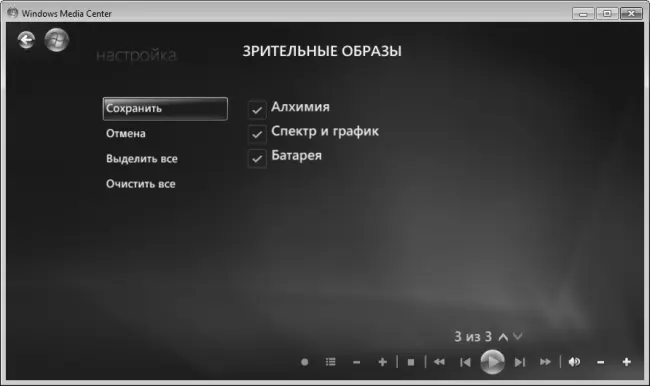
Task: Open the Windows Media Center start orb
Action: pos(56,40)
